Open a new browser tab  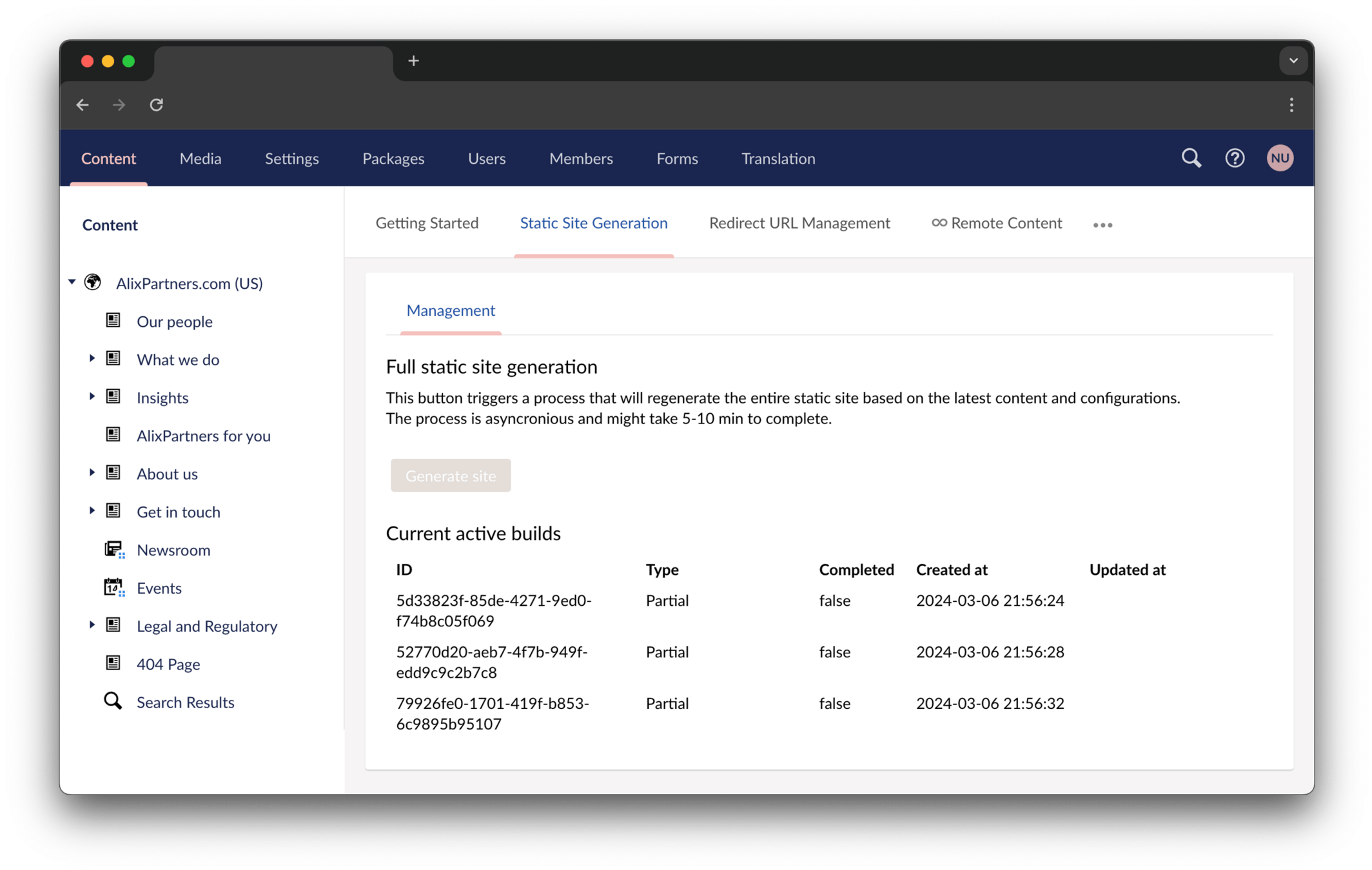click(413, 61)
